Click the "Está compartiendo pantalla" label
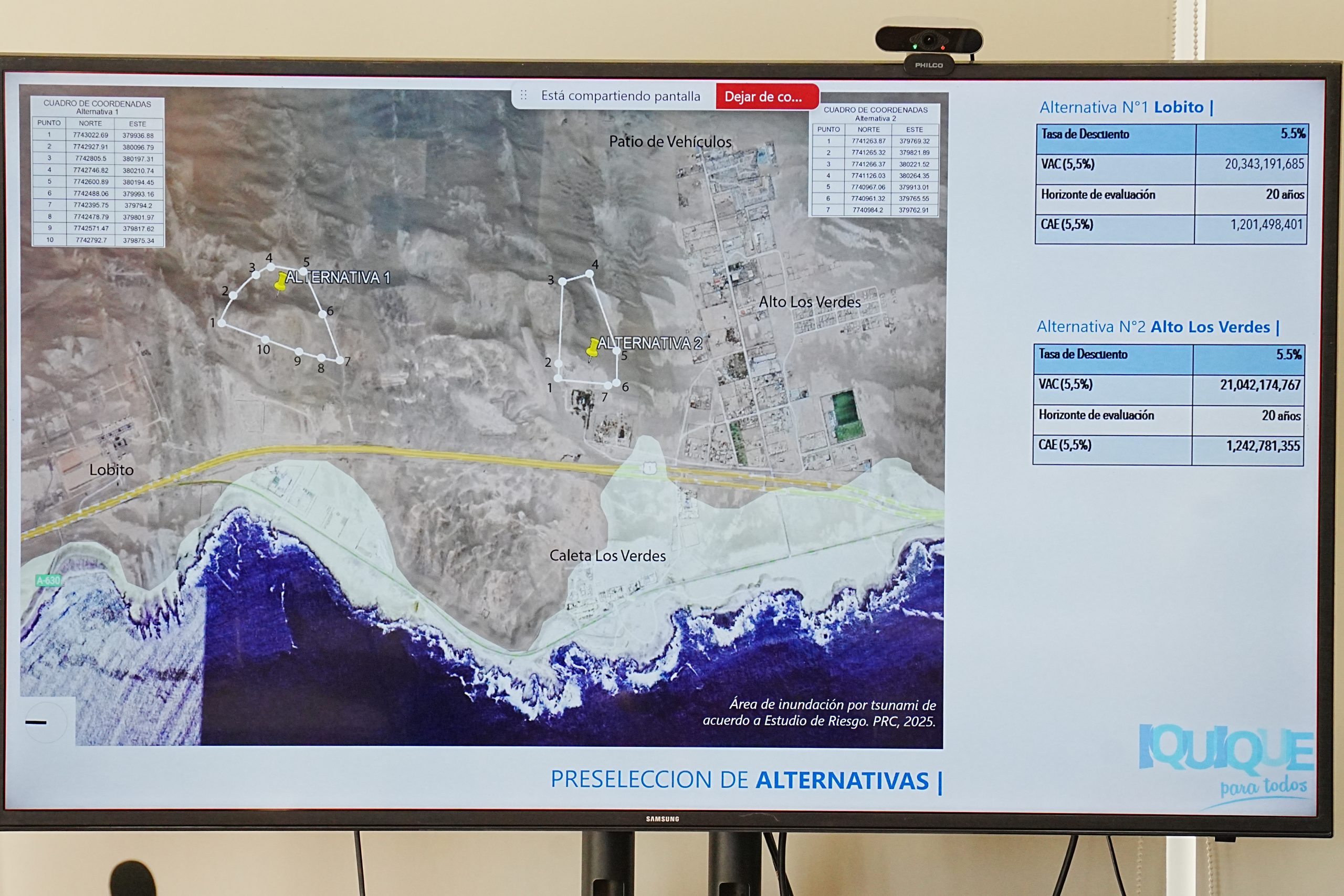The width and height of the screenshot is (1344, 896). 620,96
